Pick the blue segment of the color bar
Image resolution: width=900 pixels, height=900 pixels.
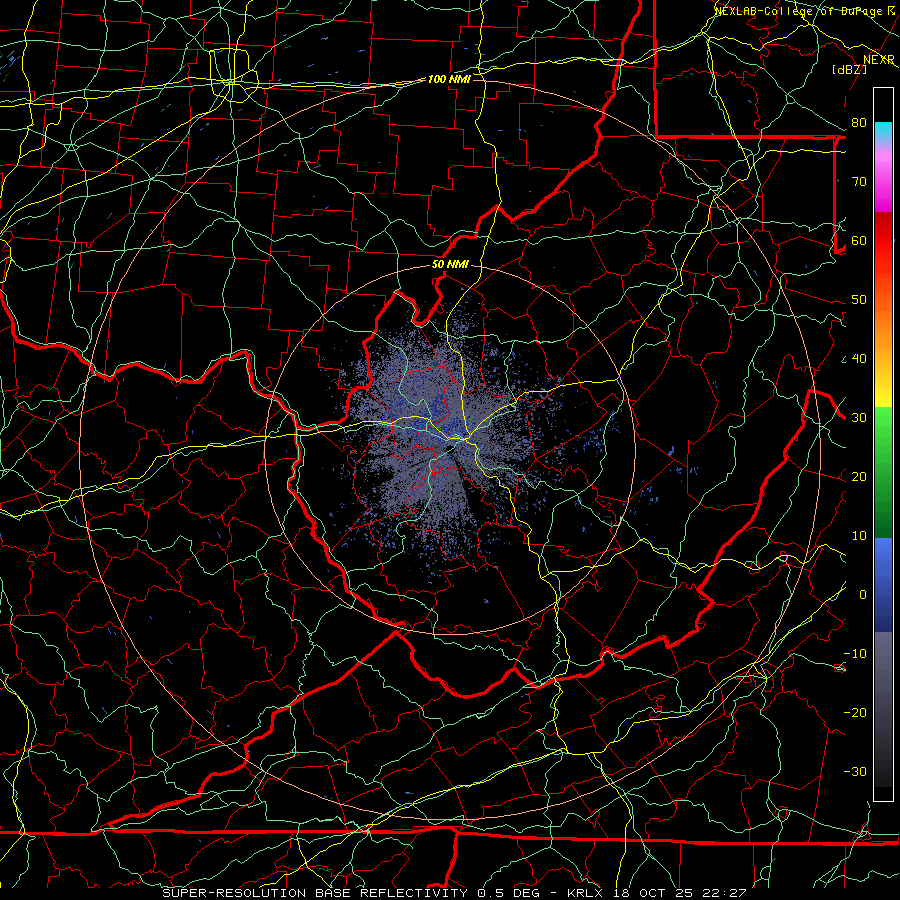point(883,584)
